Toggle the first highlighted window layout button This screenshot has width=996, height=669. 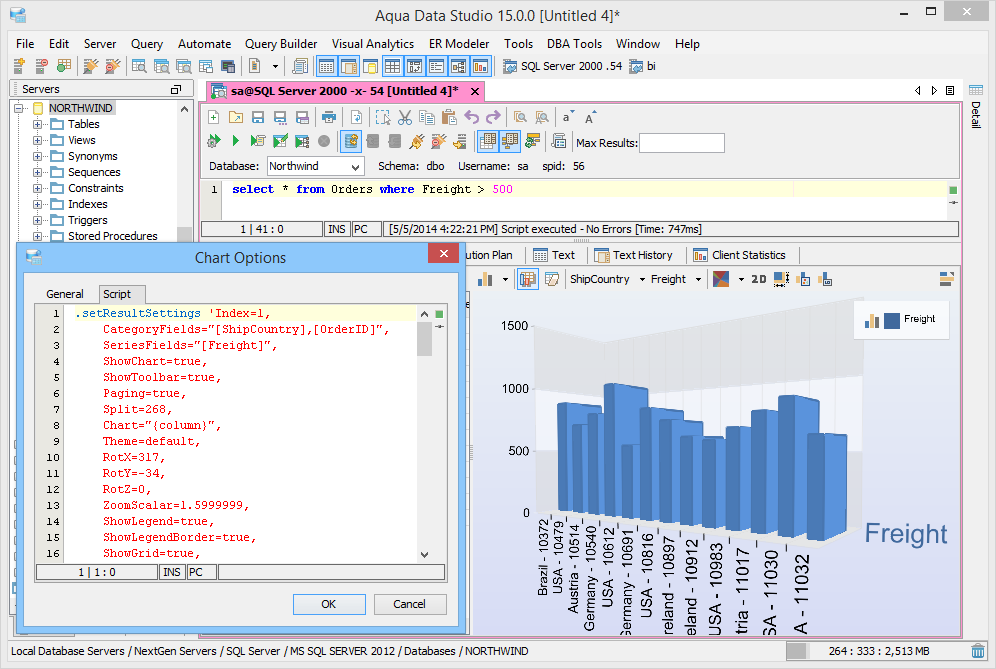click(x=326, y=66)
